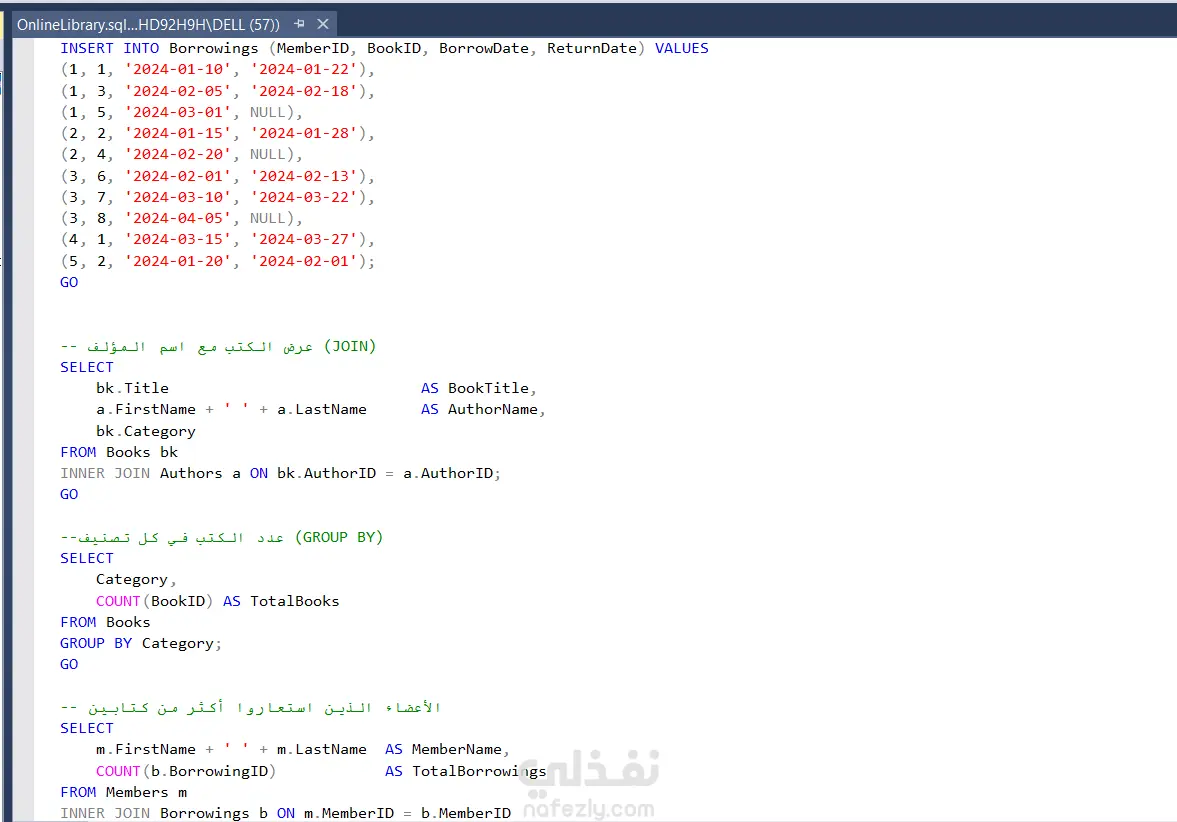Click the bk.Category line
1177x822 pixels.
146,431
